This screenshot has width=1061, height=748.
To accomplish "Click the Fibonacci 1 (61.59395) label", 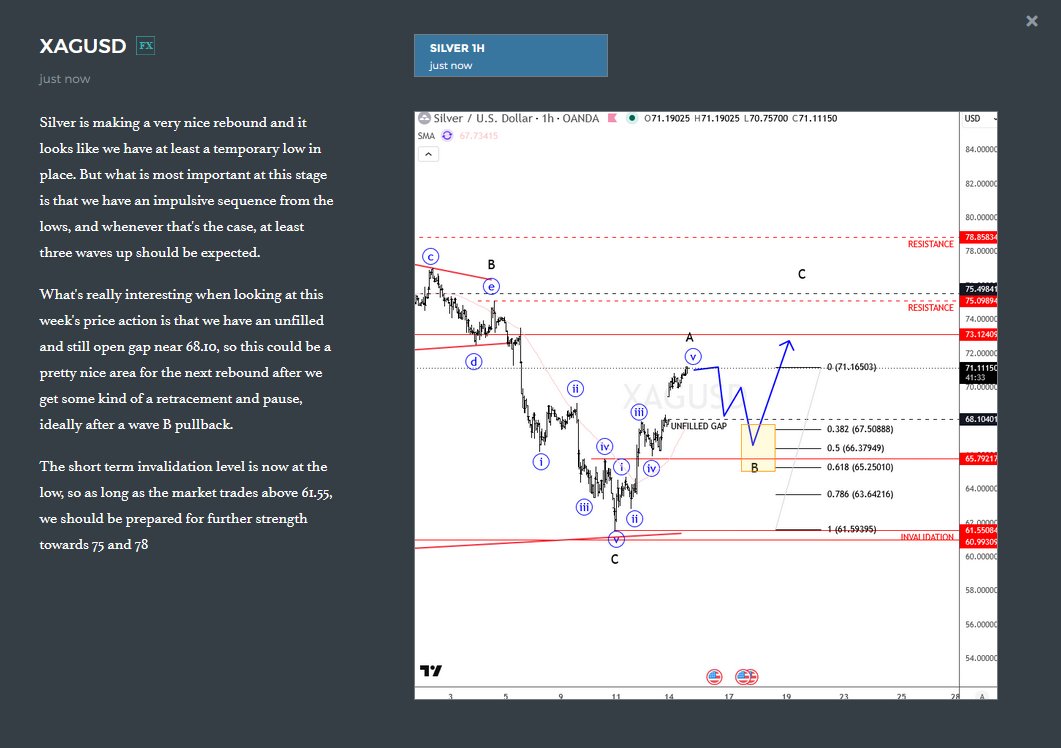I will [851, 529].
